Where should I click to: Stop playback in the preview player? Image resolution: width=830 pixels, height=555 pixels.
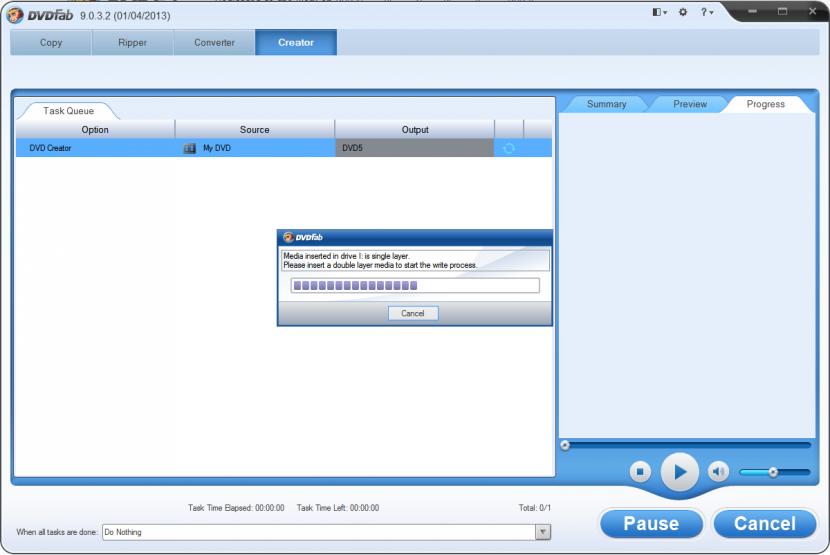[x=640, y=471]
